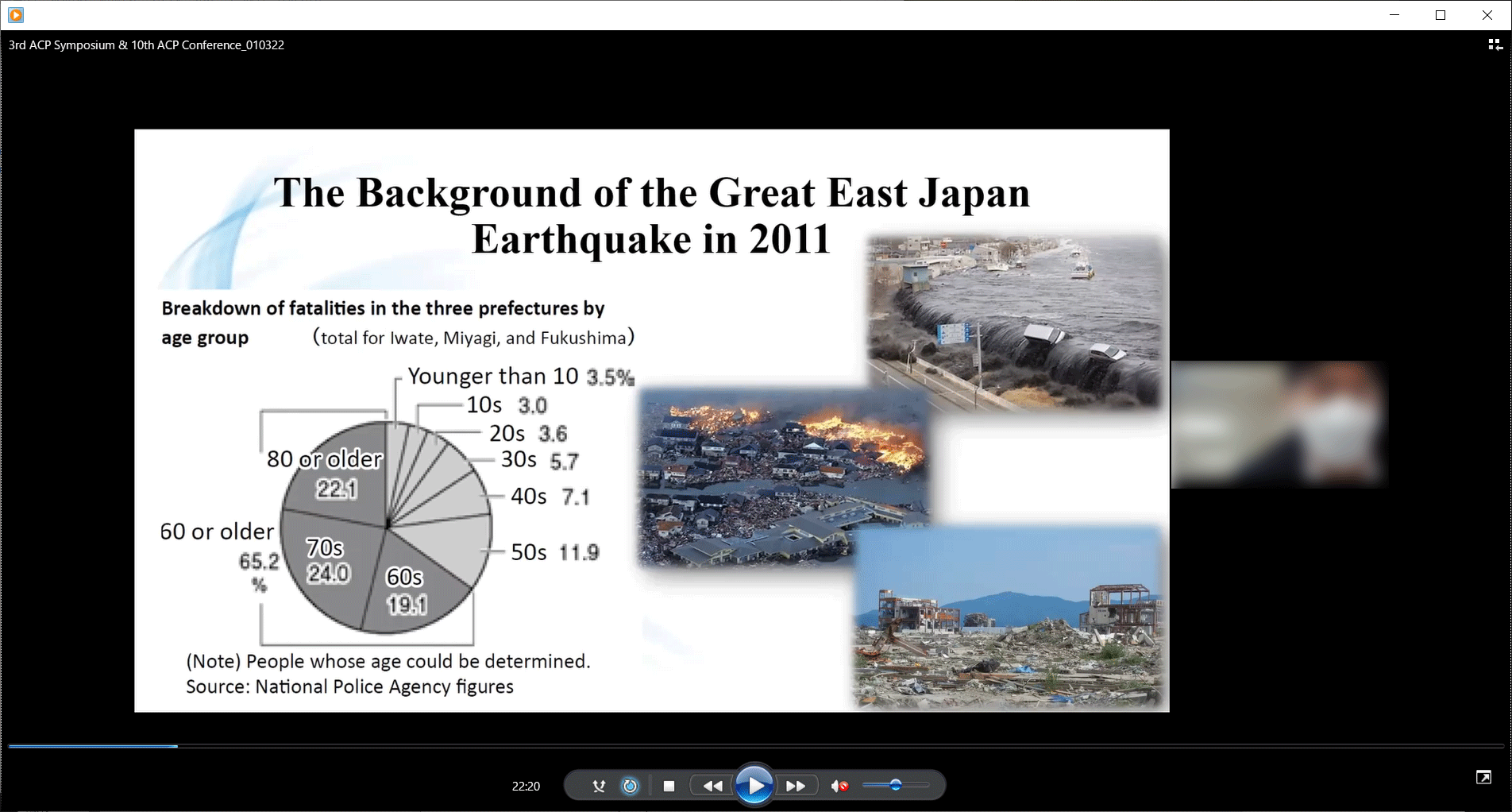View the video in full screen

pyautogui.click(x=1483, y=777)
